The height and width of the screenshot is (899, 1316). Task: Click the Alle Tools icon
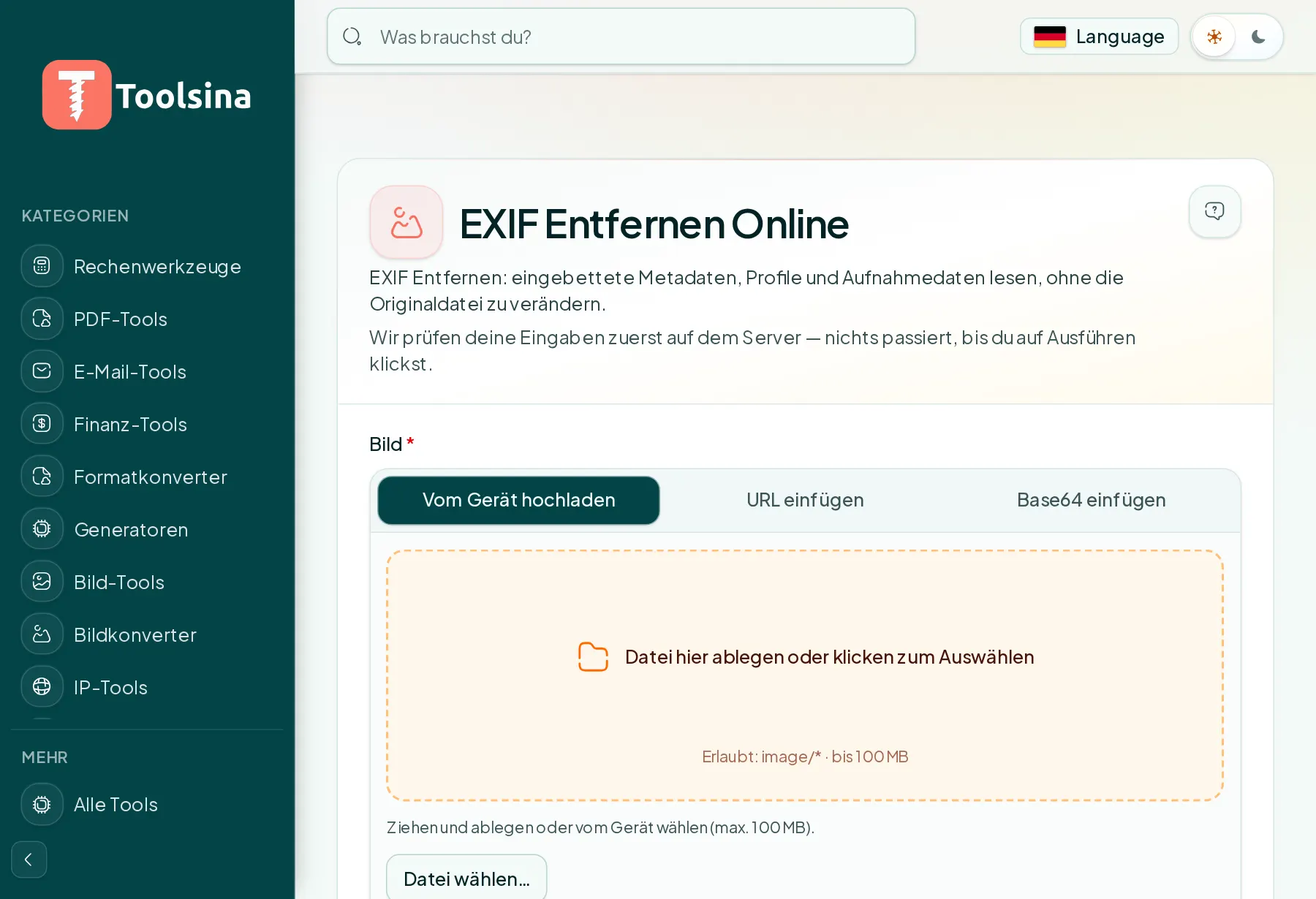tap(42, 804)
